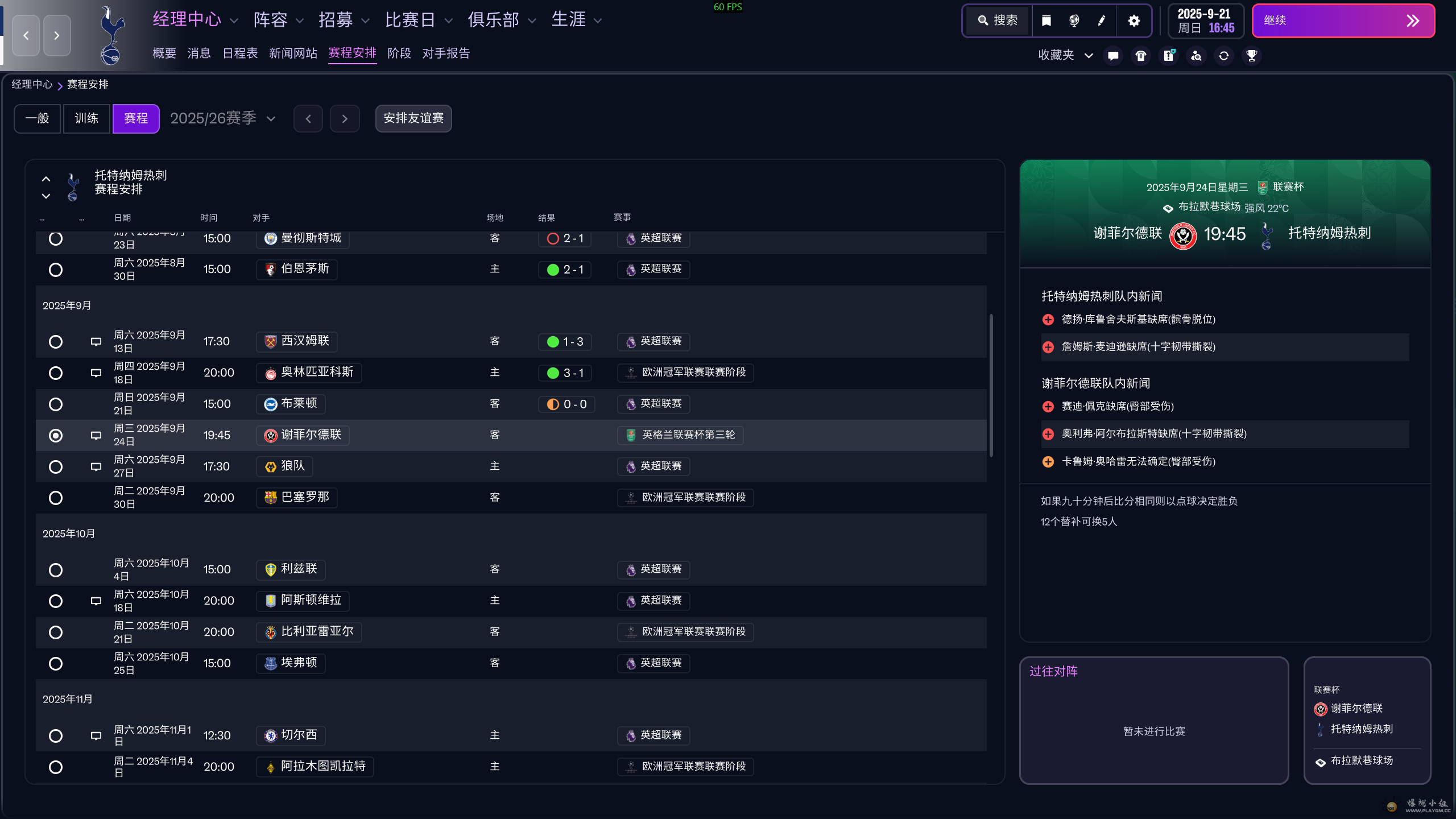
Task: Go to the next season with right arrow
Action: pos(345,118)
